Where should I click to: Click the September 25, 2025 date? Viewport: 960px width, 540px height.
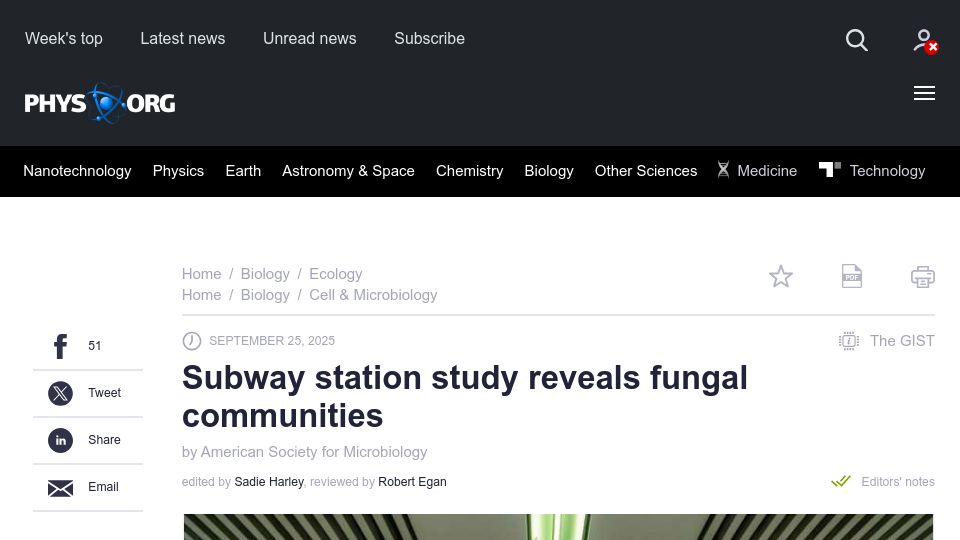pos(272,341)
